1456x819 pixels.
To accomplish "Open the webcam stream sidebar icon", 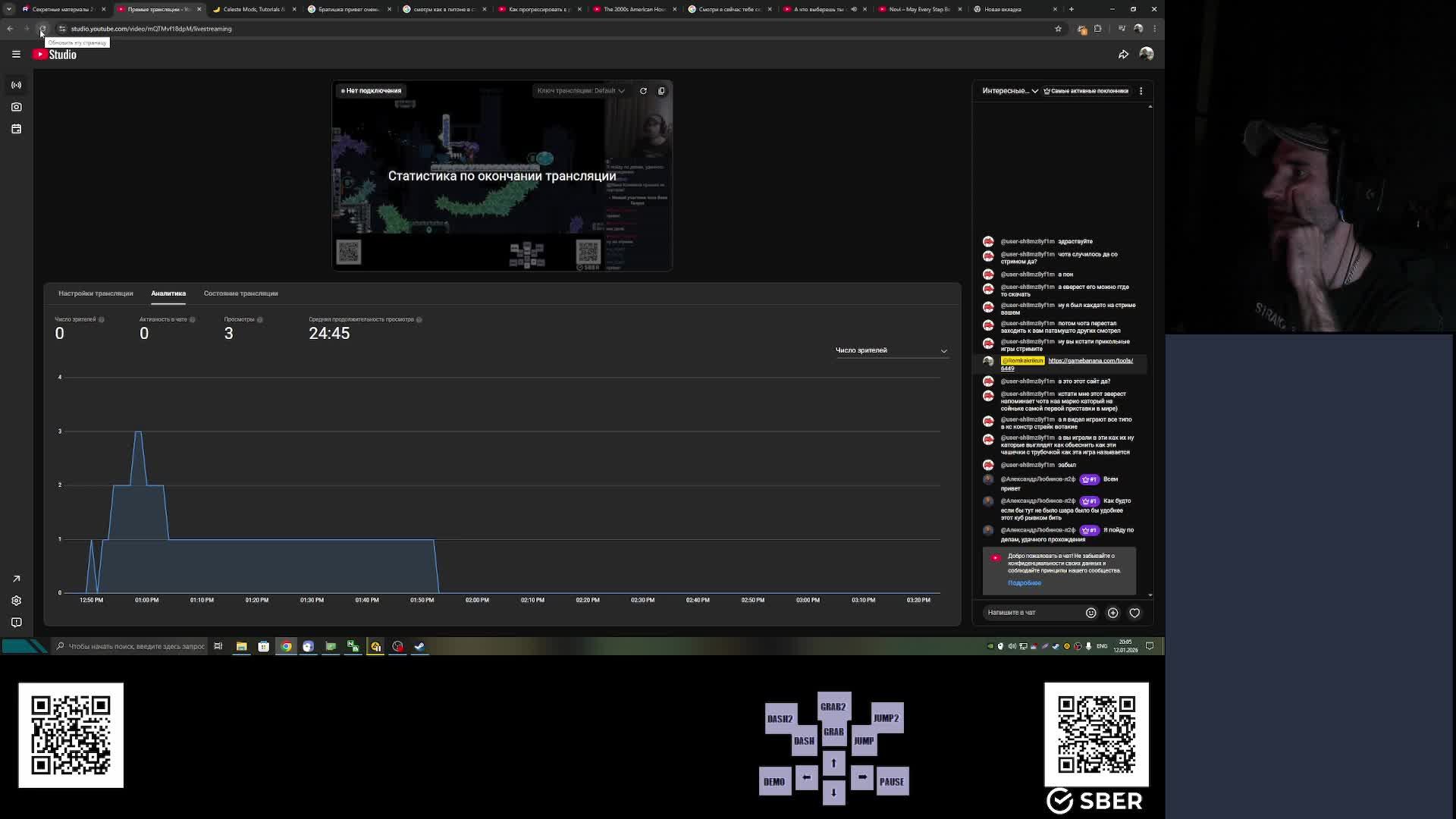I will click(x=16, y=107).
